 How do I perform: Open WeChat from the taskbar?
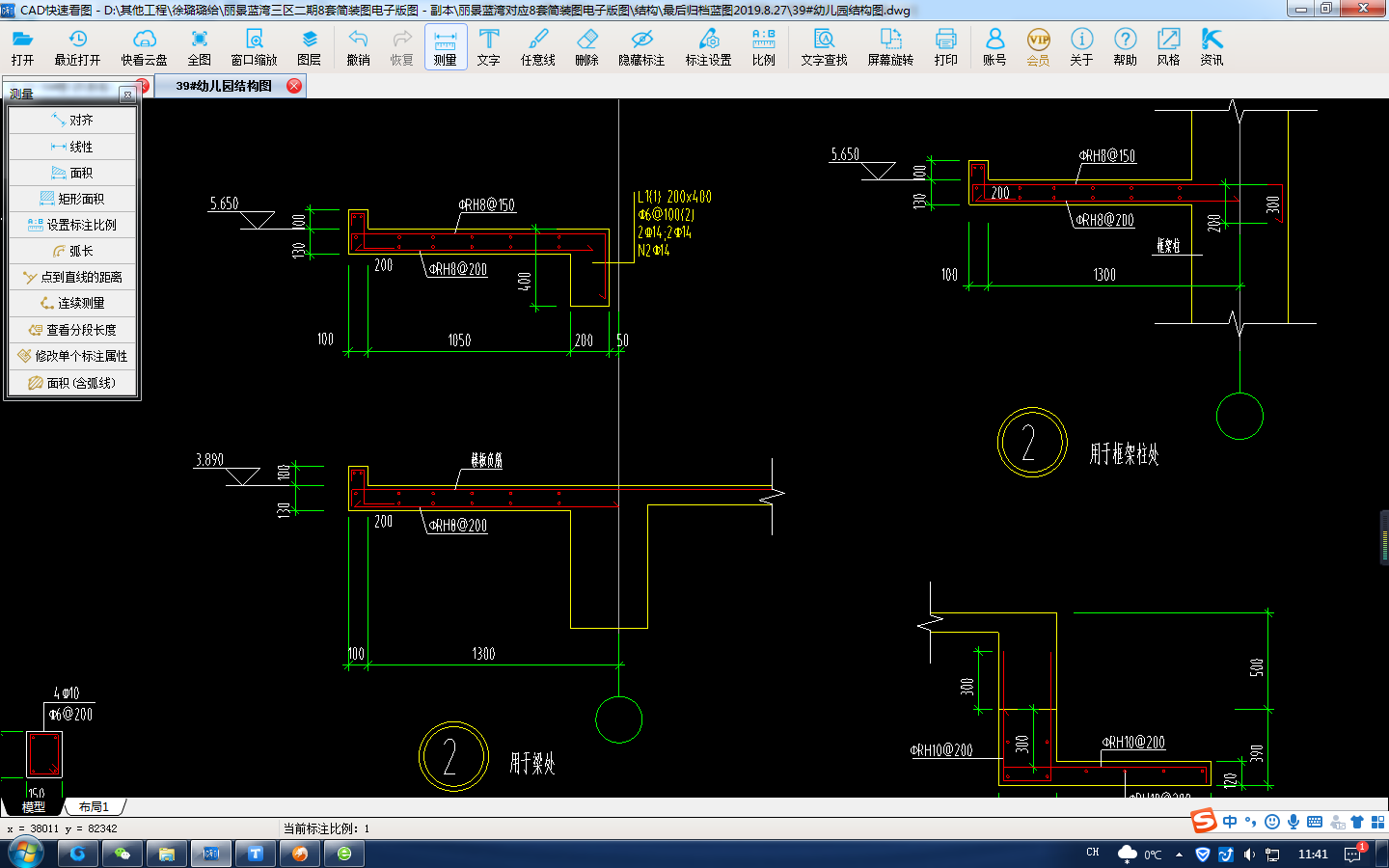123,854
